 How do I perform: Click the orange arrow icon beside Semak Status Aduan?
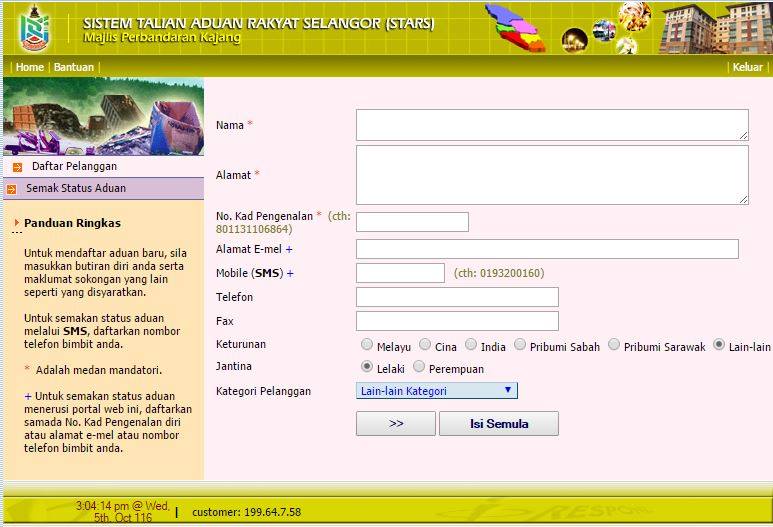(11, 189)
